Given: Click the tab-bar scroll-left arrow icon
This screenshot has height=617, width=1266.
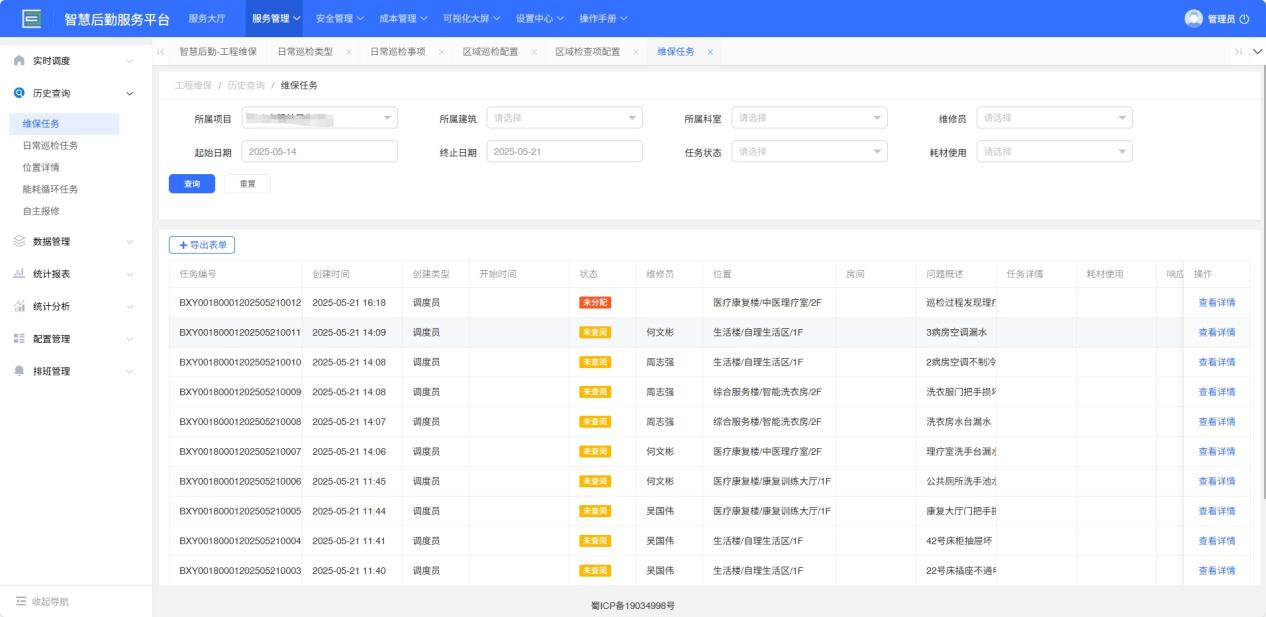Looking at the screenshot, I should point(163,52).
